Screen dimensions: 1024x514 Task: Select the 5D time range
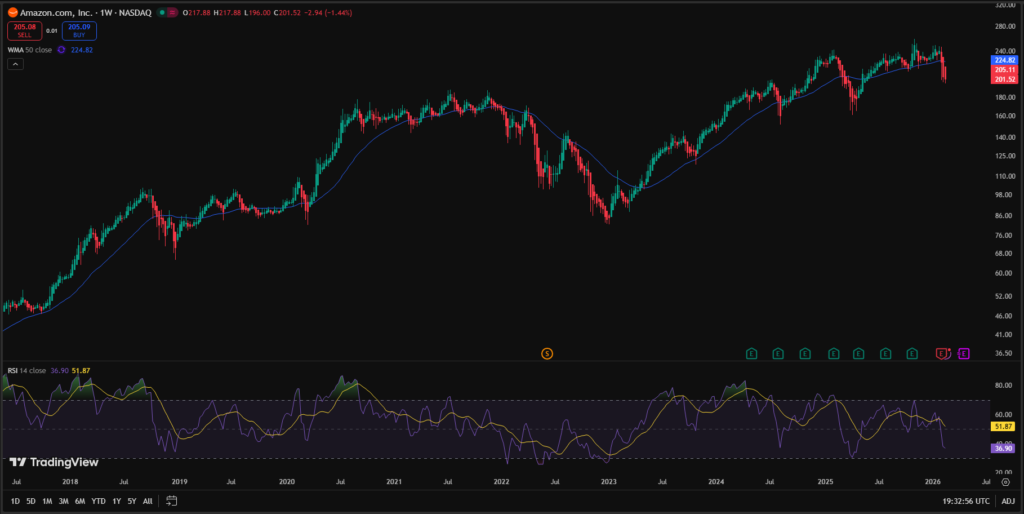(31, 501)
